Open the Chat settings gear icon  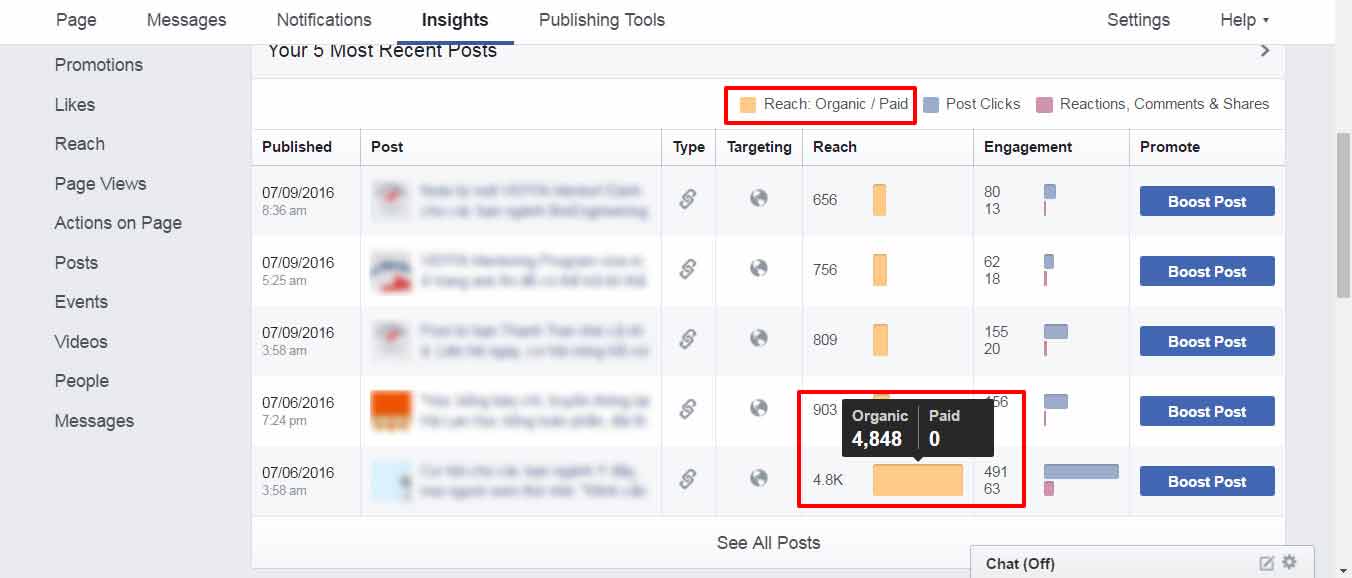(x=1289, y=562)
